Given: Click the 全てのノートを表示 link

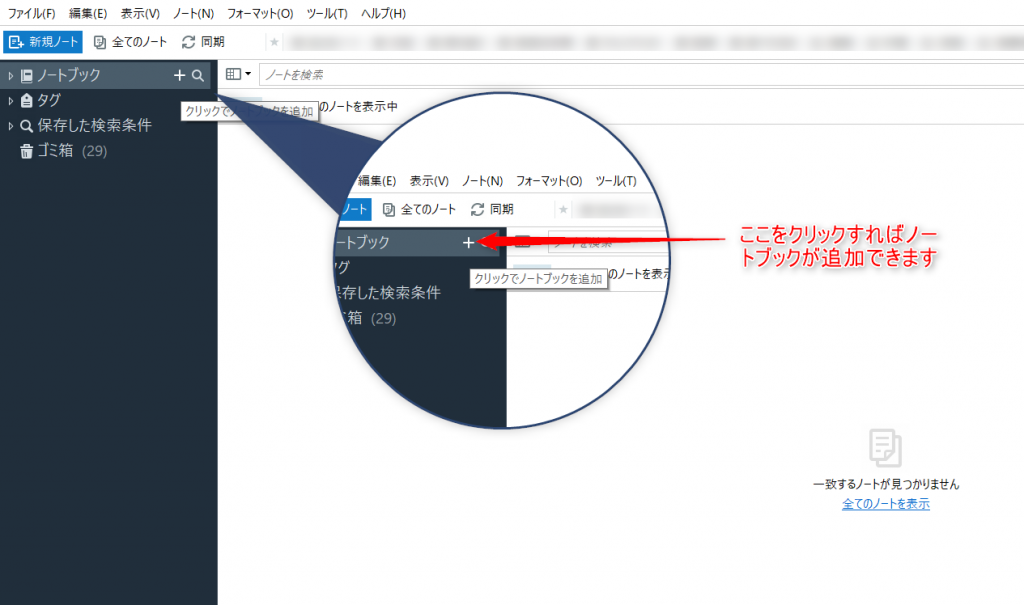Looking at the screenshot, I should pyautogui.click(x=886, y=504).
